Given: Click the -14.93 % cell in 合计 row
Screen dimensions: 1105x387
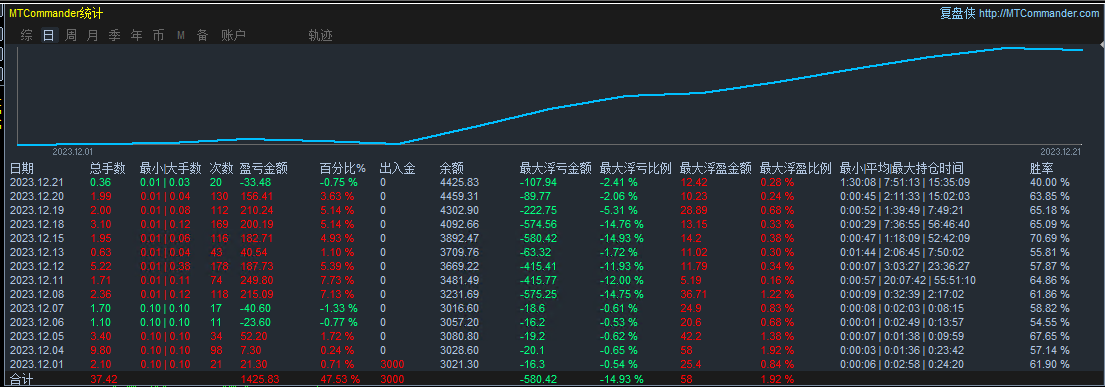Looking at the screenshot, I should point(621,379).
